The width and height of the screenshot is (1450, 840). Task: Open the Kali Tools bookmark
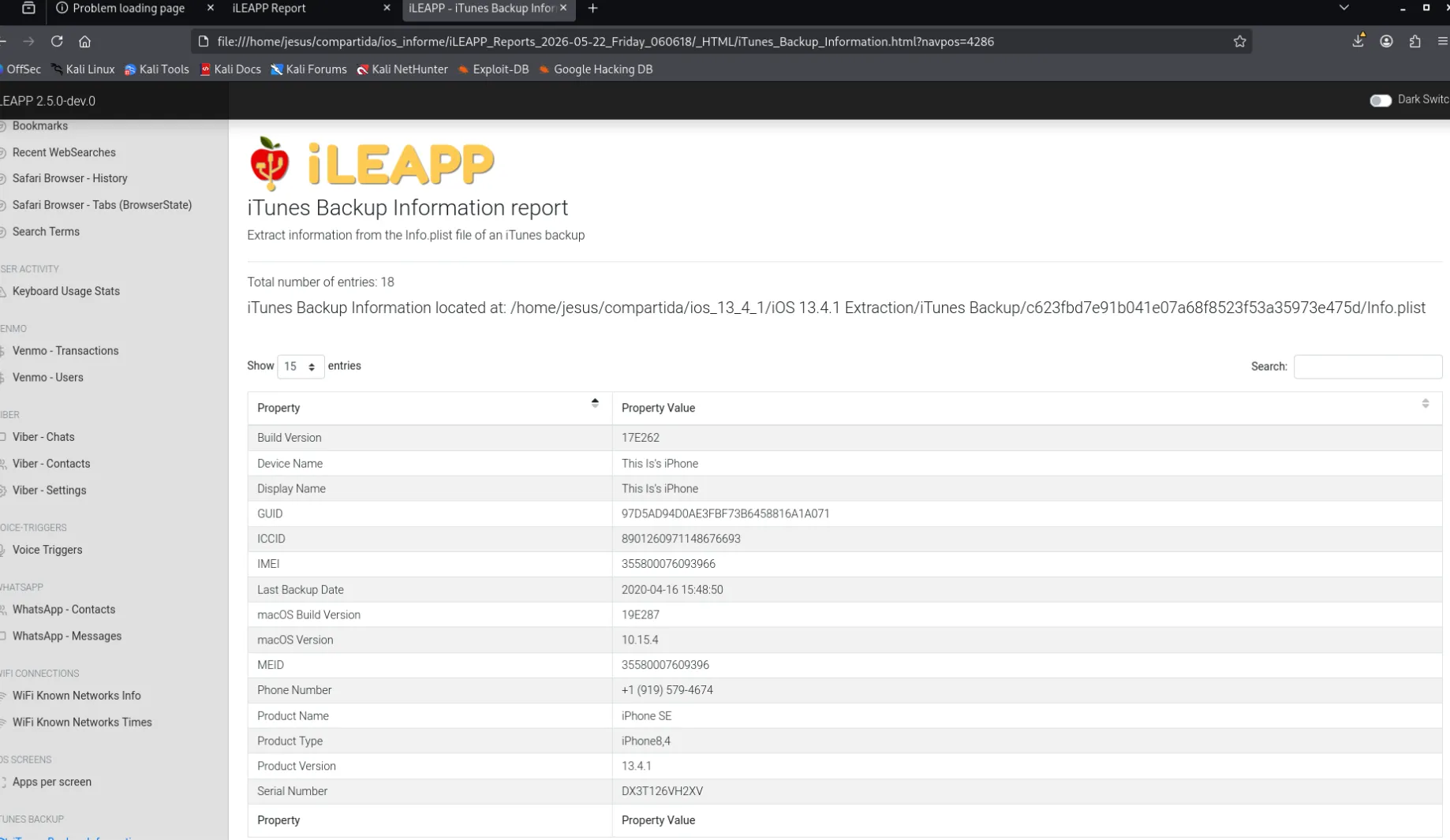(x=157, y=69)
